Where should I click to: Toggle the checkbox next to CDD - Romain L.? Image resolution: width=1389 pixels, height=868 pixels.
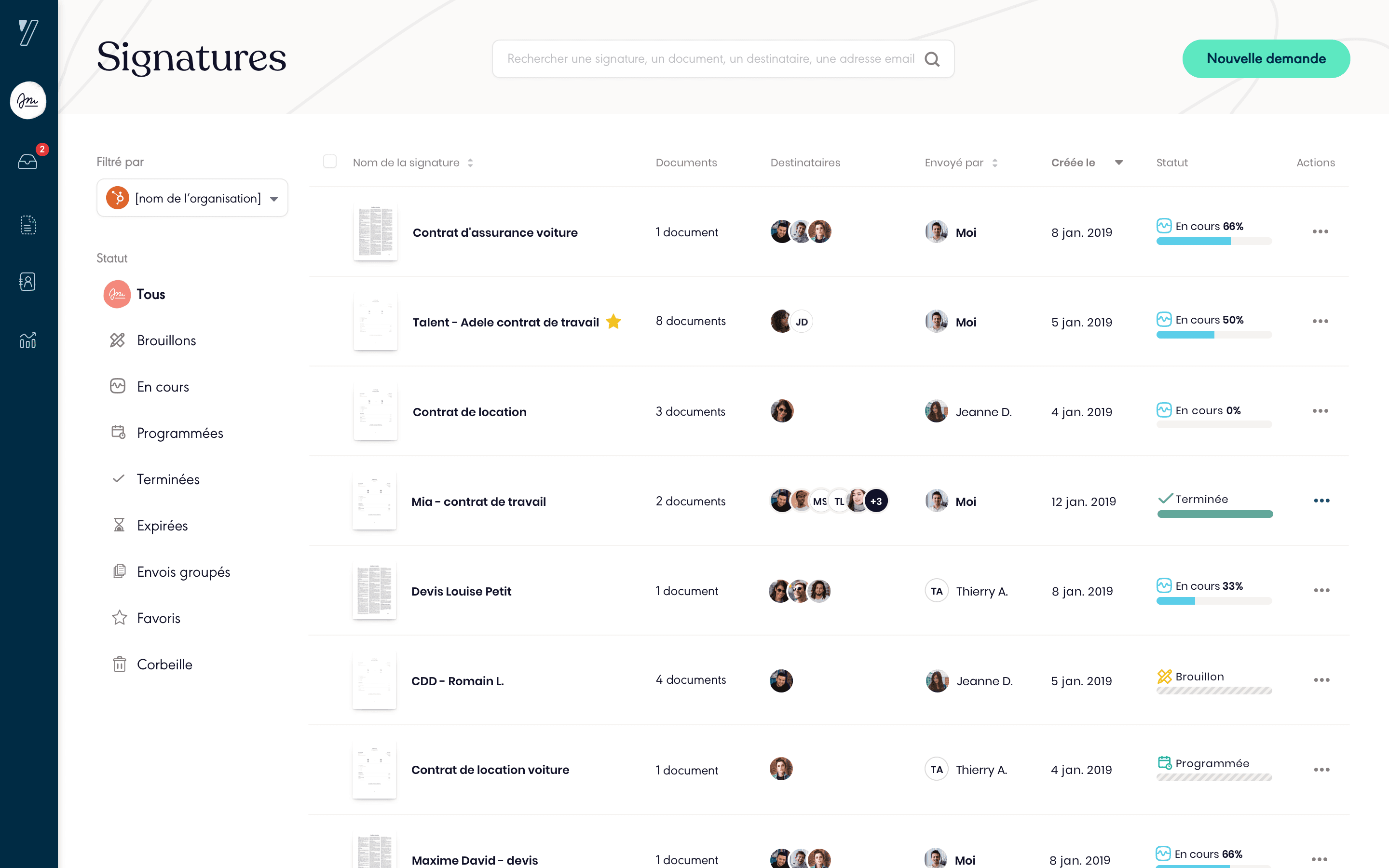pyautogui.click(x=329, y=680)
